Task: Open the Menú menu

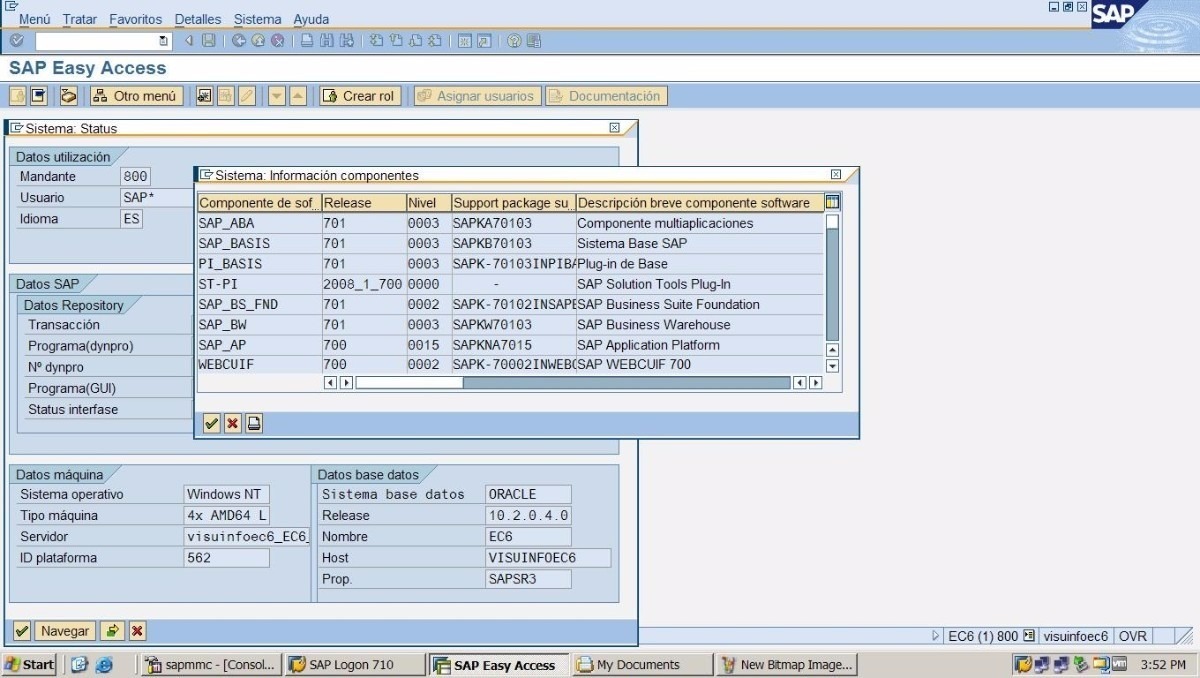Action: tap(35, 19)
